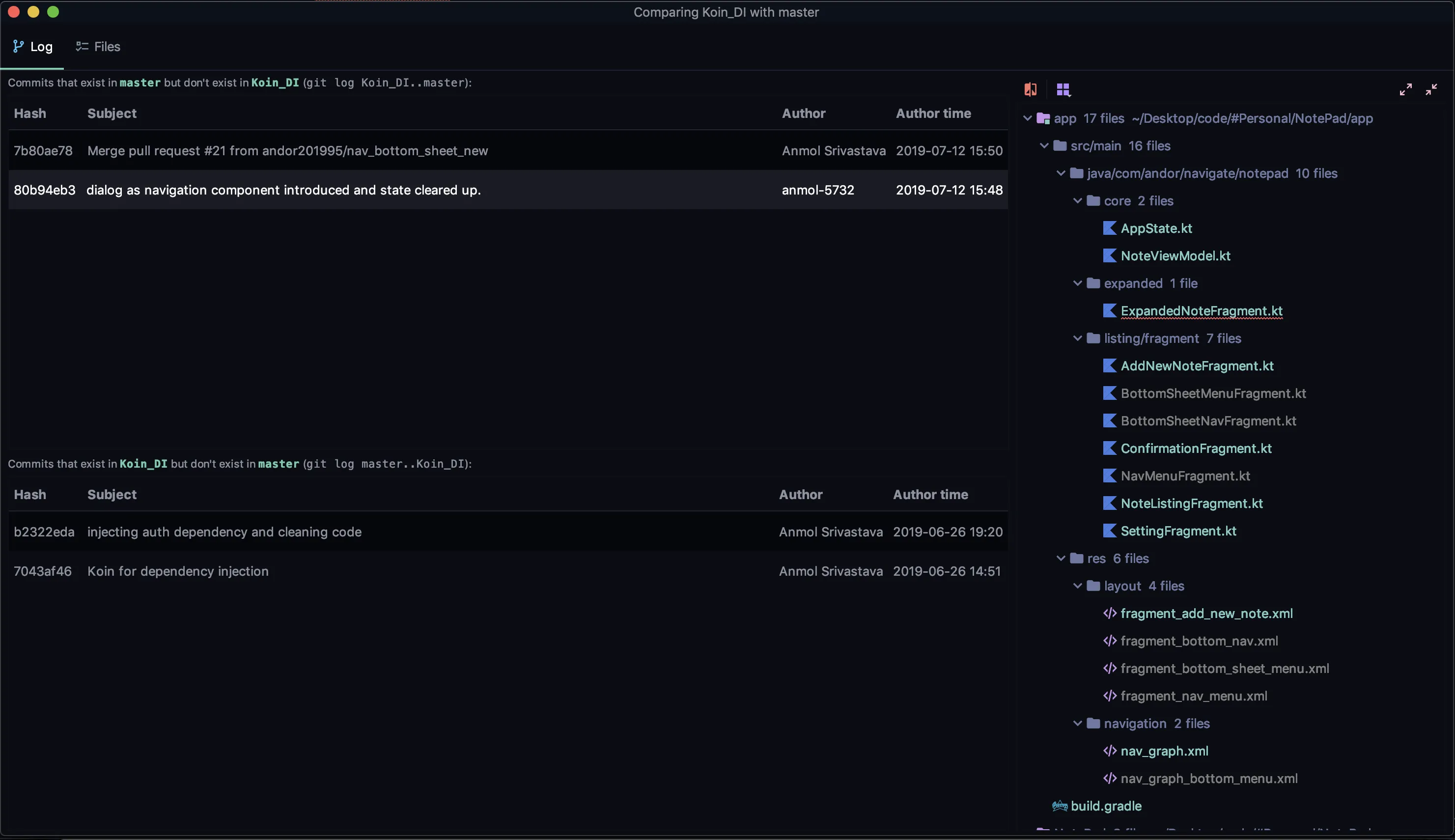This screenshot has width=1455, height=840.
Task: Select fragment_add_new_note.xml file entry
Action: [1206, 613]
